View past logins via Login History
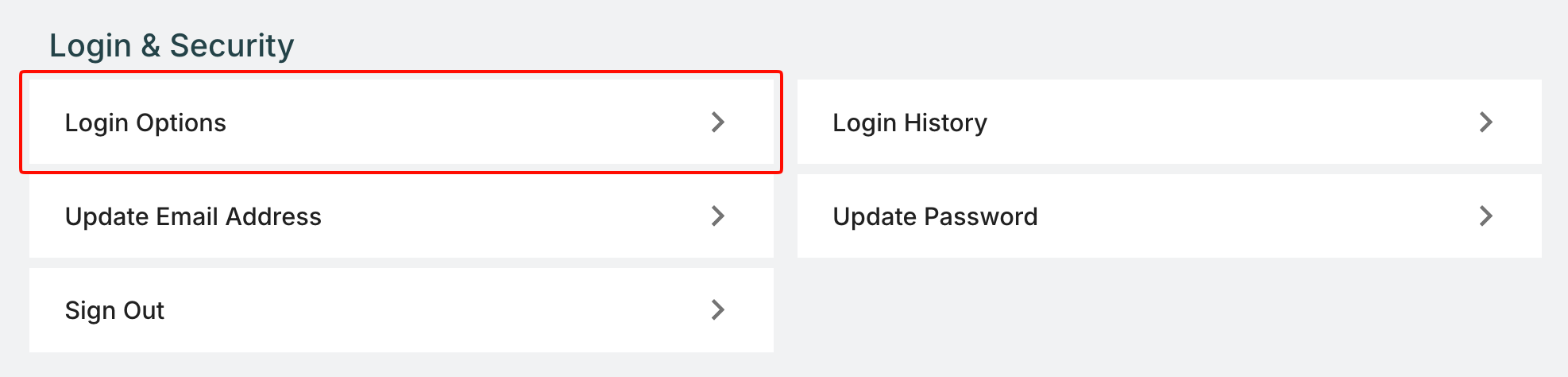1568x377 pixels. pos(1169,122)
